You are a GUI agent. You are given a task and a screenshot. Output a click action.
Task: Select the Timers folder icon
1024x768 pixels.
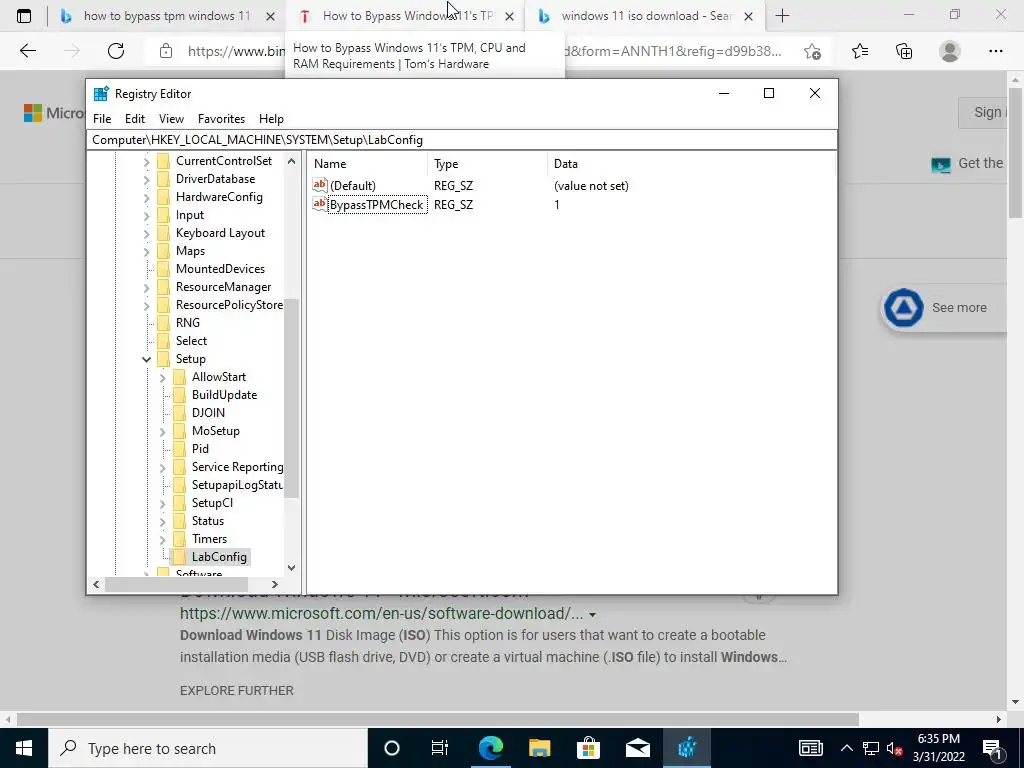pos(179,539)
